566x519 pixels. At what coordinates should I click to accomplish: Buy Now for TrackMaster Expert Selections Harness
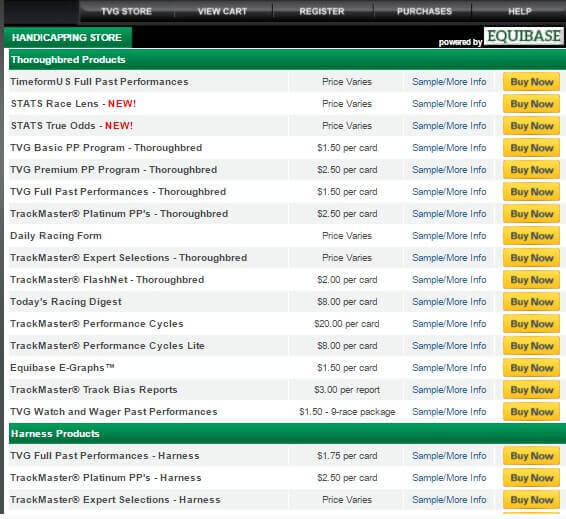tap(531, 500)
